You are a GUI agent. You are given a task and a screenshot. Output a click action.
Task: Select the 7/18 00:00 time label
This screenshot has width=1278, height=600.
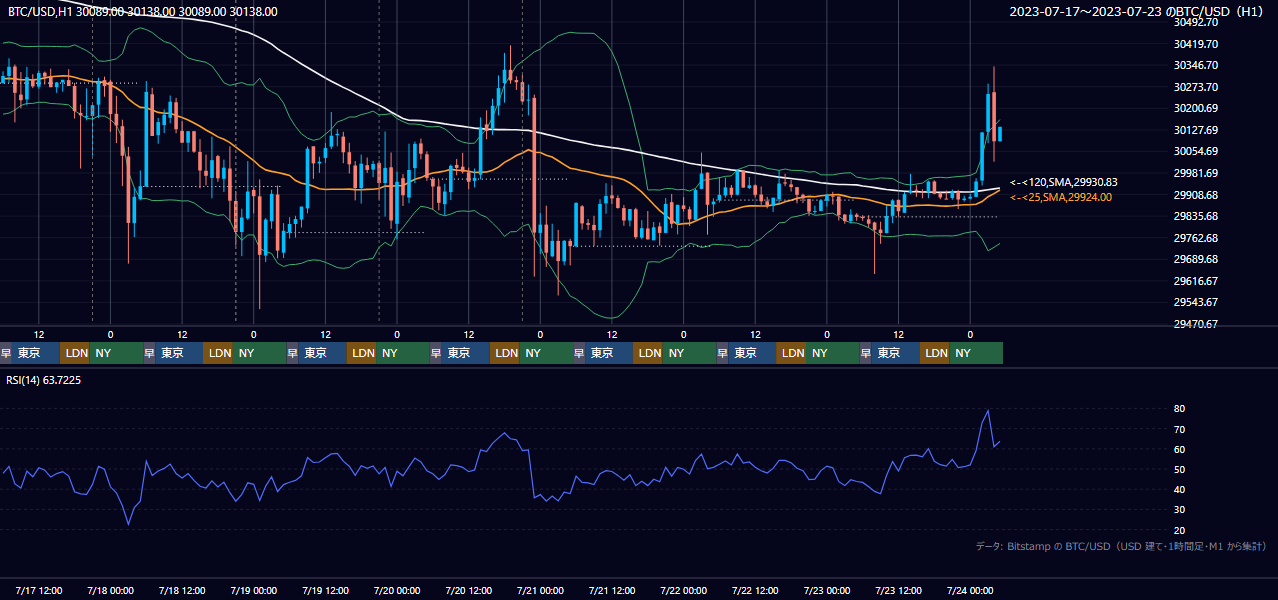(110, 590)
